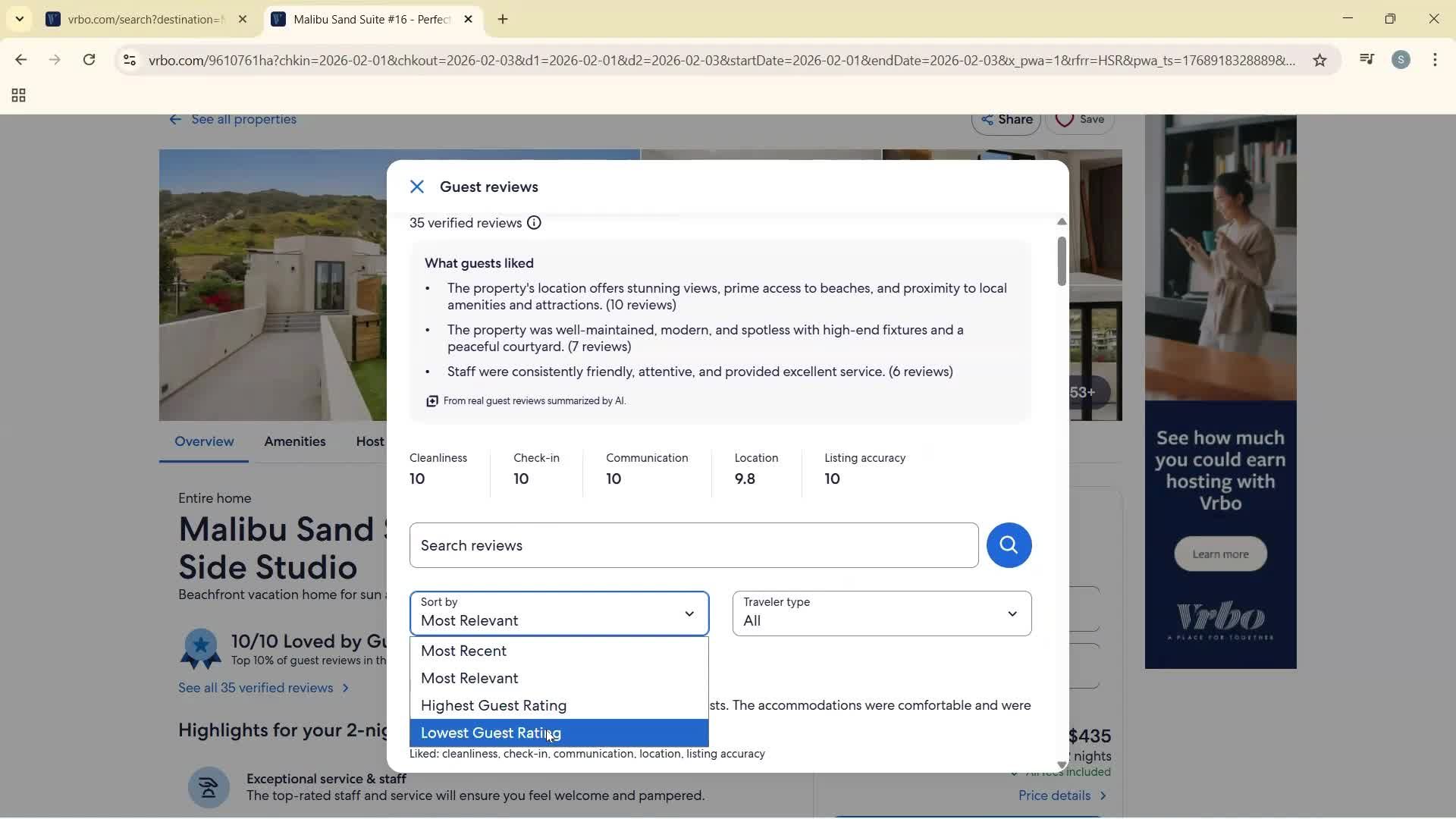Reload the page
1456x819 pixels.
tap(89, 60)
